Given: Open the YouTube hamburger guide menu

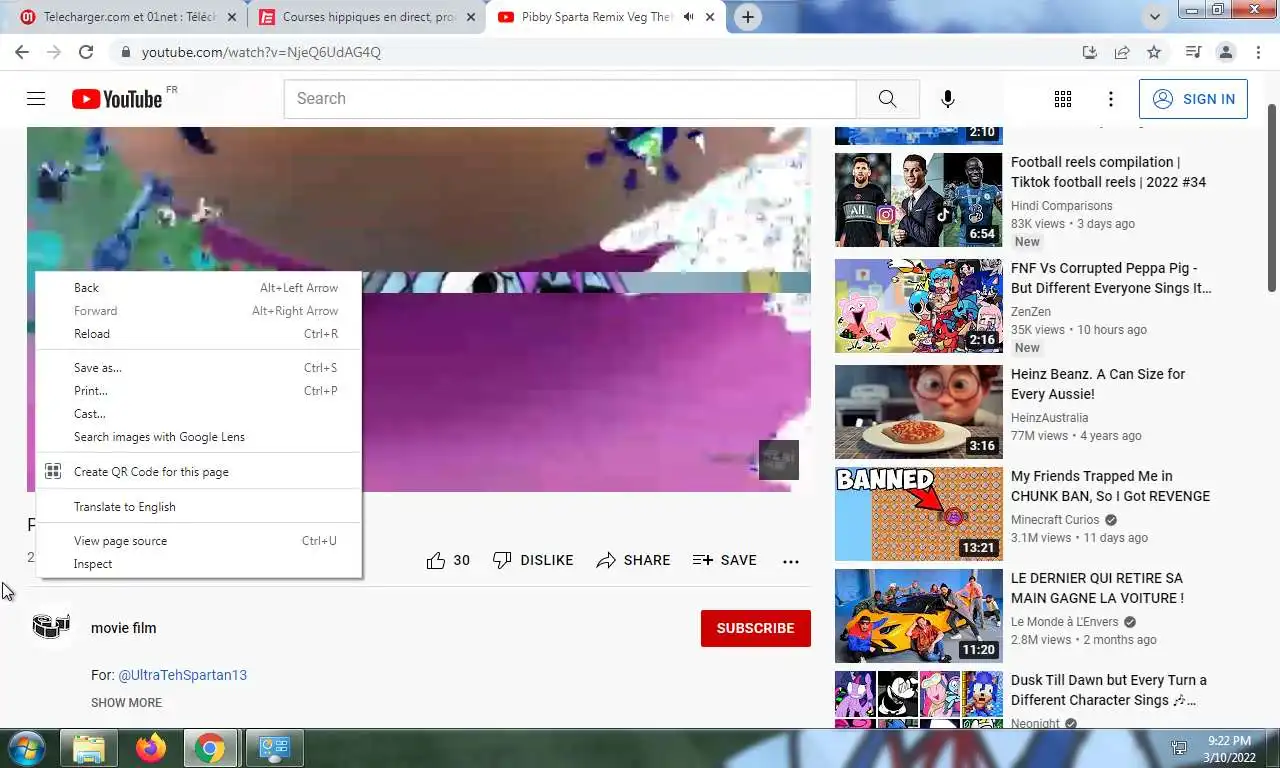Looking at the screenshot, I should [x=36, y=98].
